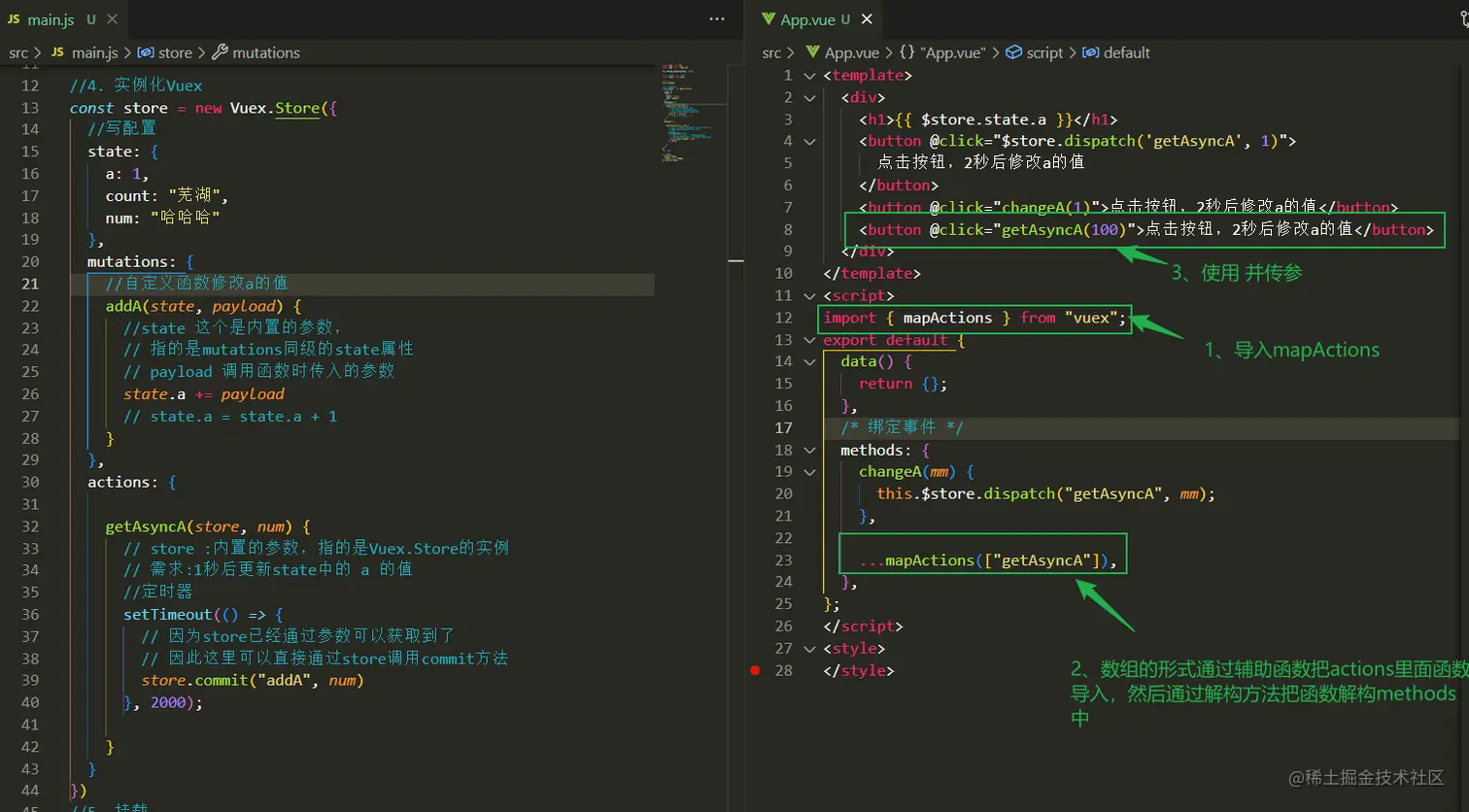Click the //定时器 comment in main.js
This screenshot has width=1469, height=812.
pyautogui.click(x=157, y=592)
